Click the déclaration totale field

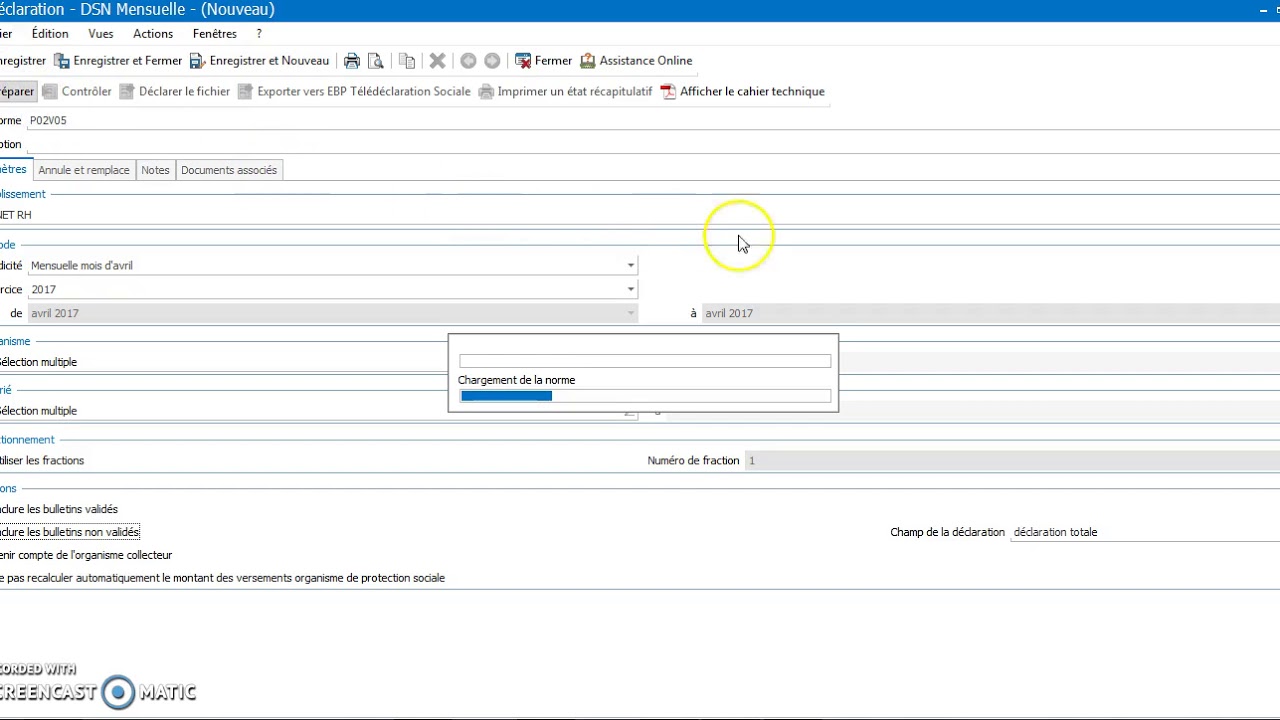pos(1145,532)
